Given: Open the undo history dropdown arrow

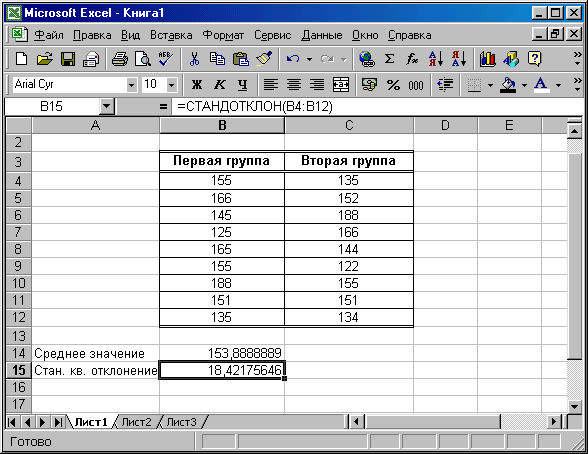Looking at the screenshot, I should (x=309, y=59).
